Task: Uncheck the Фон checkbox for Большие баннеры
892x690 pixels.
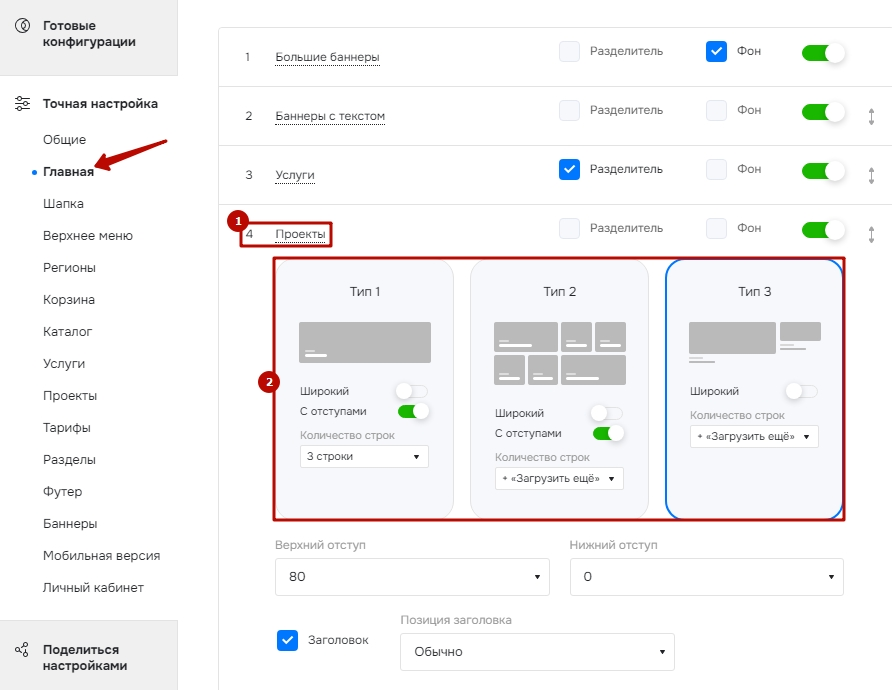Action: (716, 51)
